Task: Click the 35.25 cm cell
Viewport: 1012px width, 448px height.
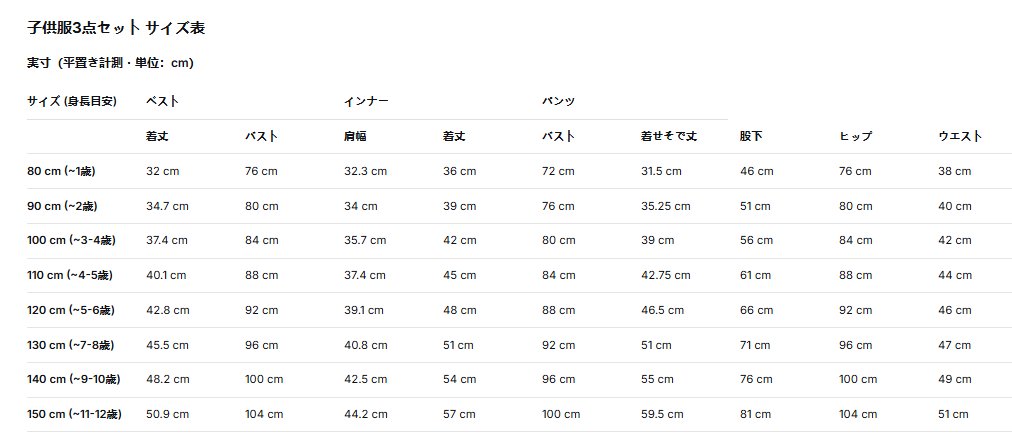Action: click(x=665, y=207)
